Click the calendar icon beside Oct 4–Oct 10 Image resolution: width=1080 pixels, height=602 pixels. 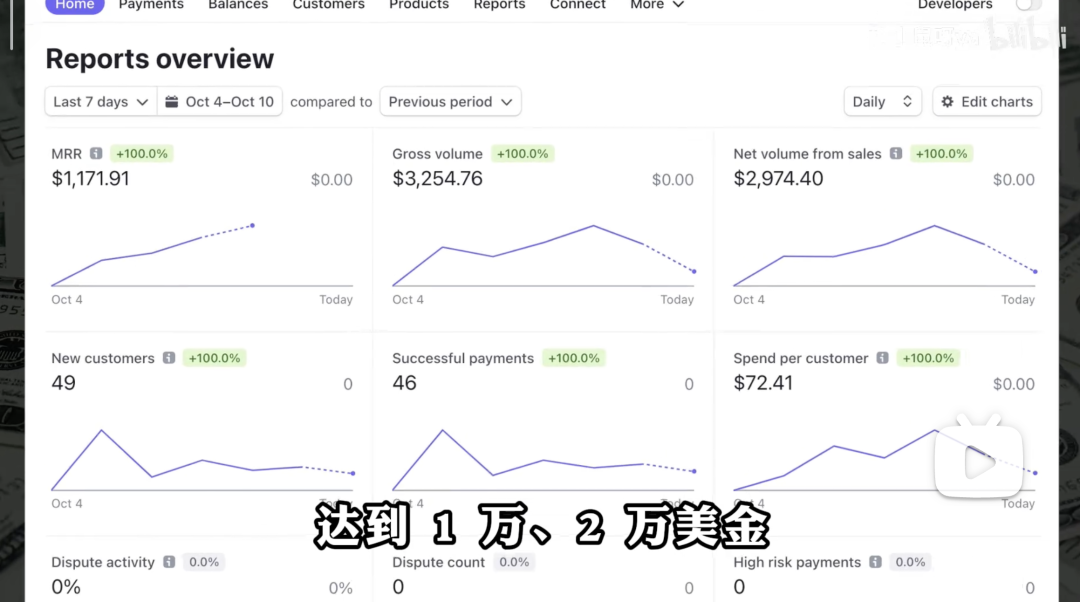(172, 101)
